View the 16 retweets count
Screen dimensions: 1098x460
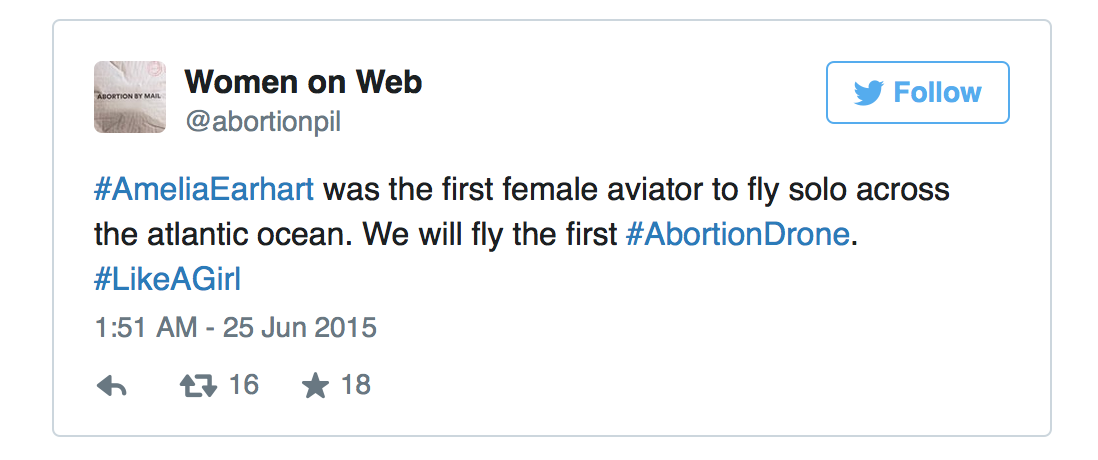point(244,385)
